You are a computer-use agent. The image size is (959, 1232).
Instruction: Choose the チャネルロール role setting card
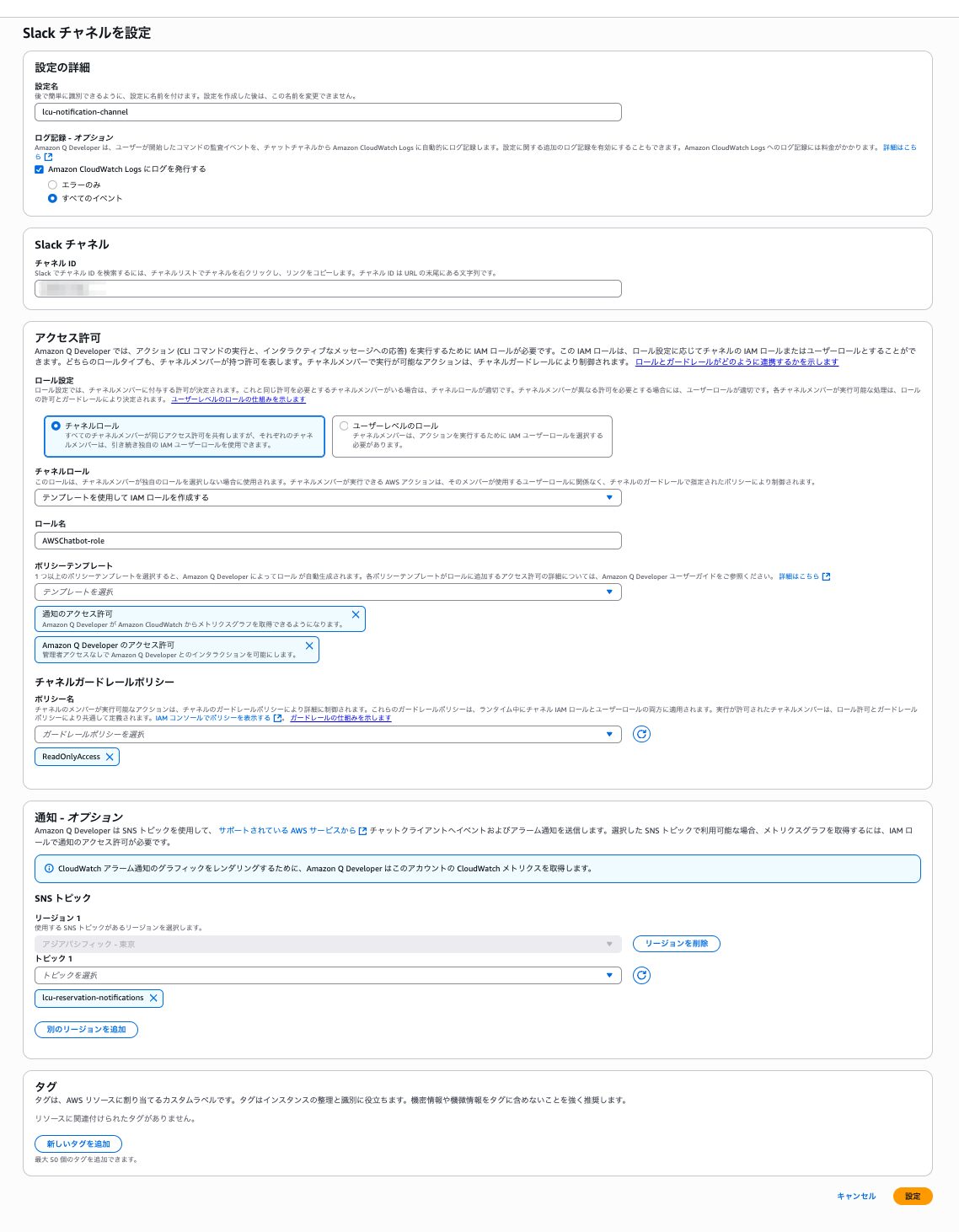pos(185,436)
